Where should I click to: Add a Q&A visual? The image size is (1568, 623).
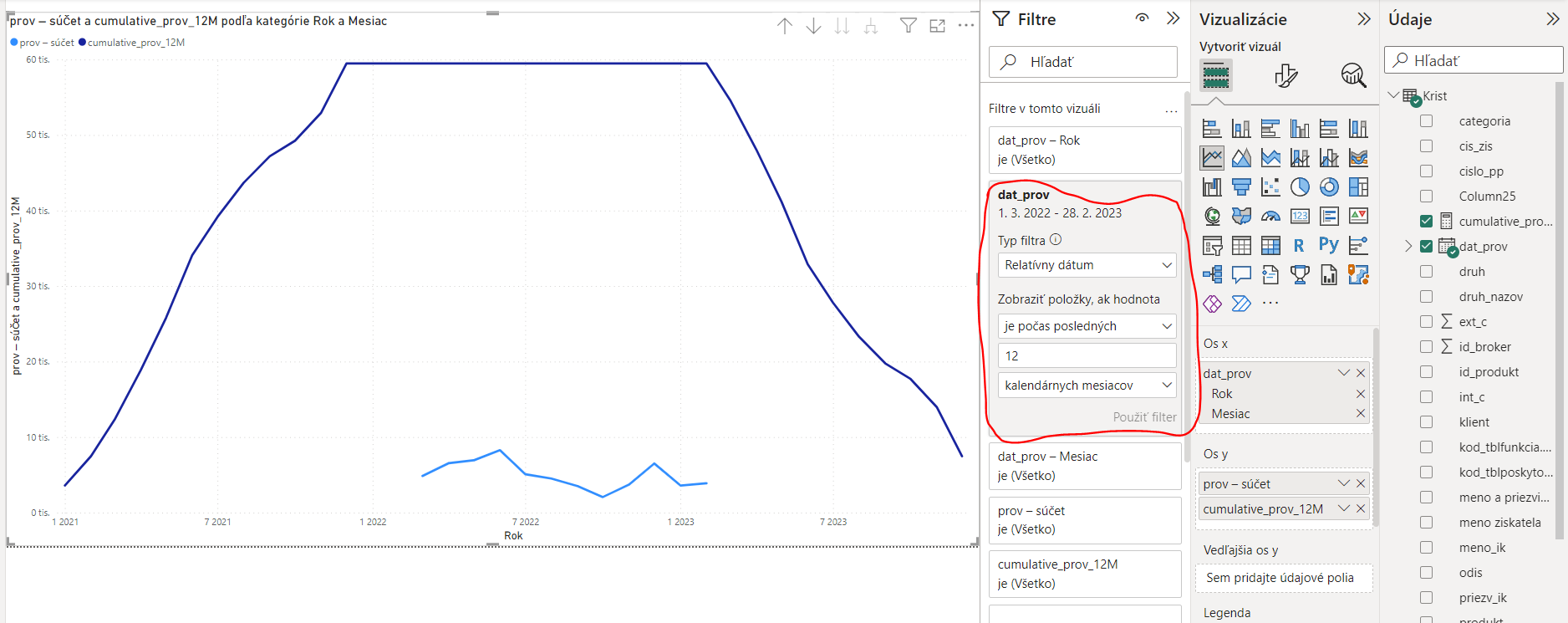point(1241,274)
